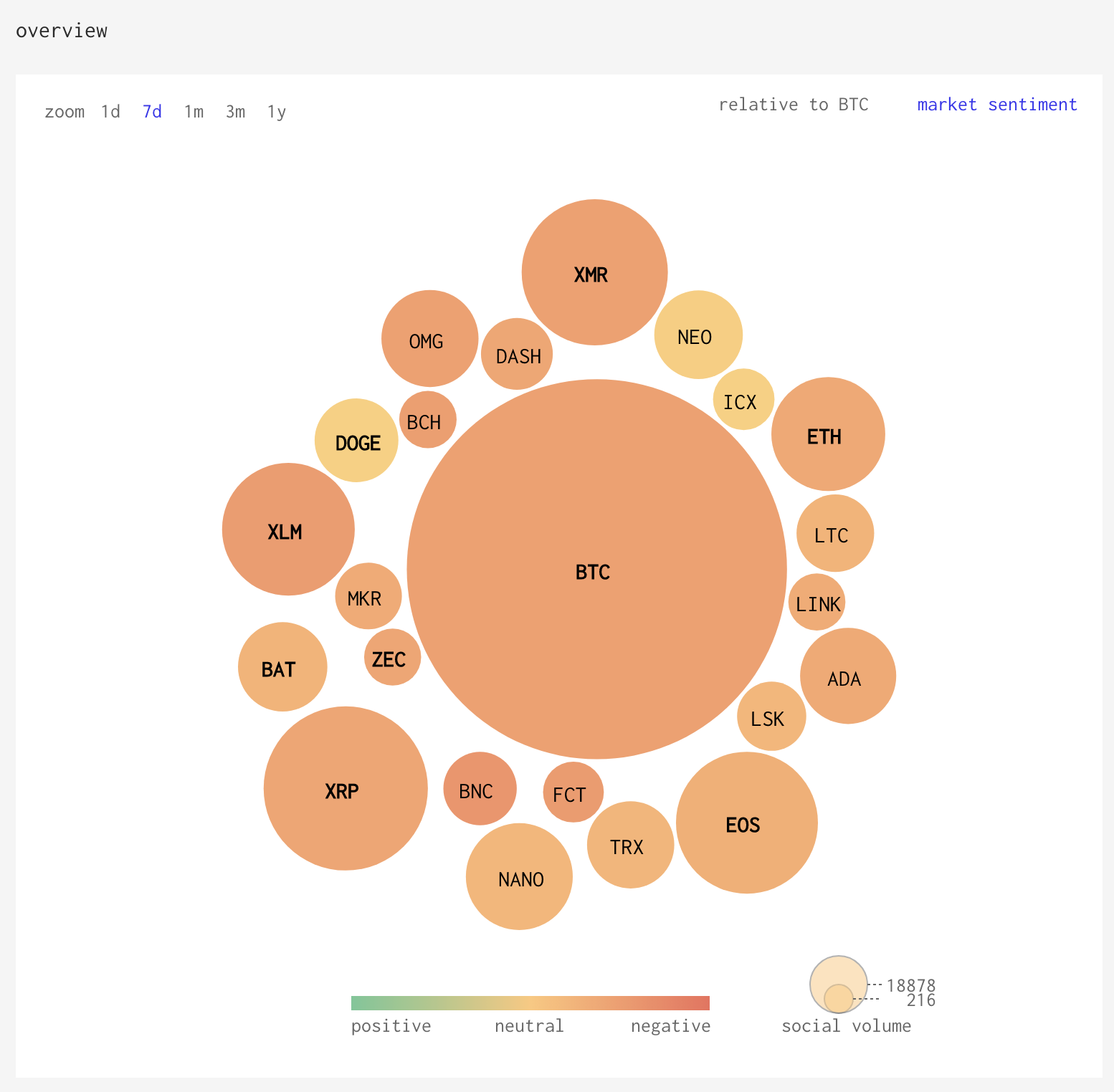1114x1092 pixels.
Task: Select the 1d zoom range
Action: pos(110,112)
